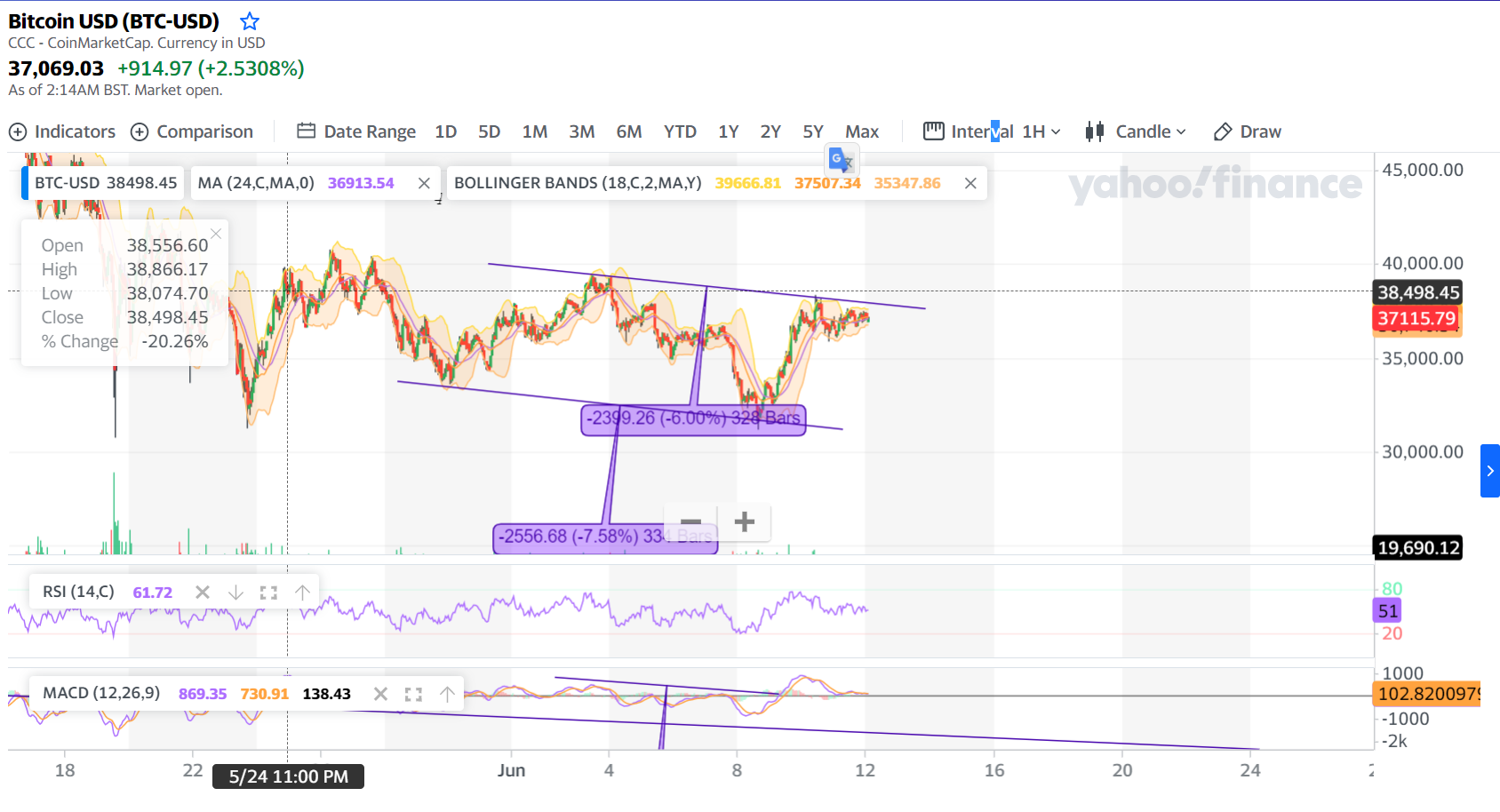Move the RSI panel down
Screen dimensions: 1500x812
[235, 593]
